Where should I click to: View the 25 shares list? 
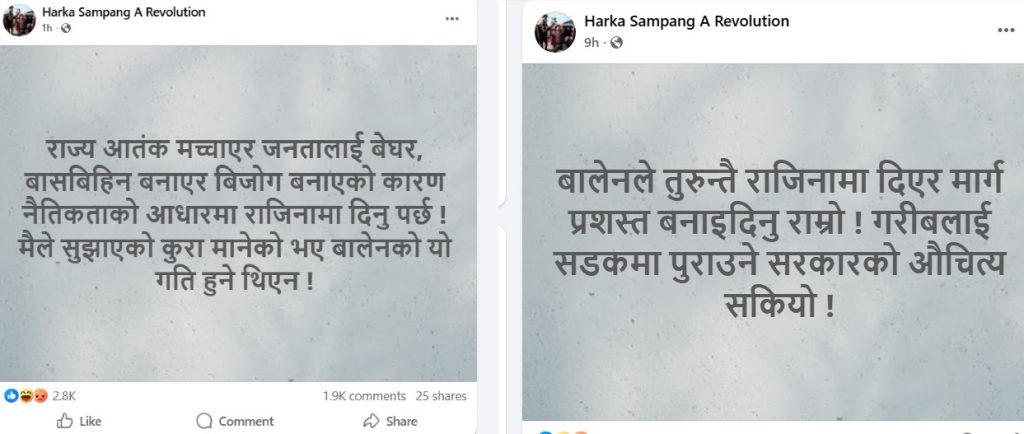point(441,396)
